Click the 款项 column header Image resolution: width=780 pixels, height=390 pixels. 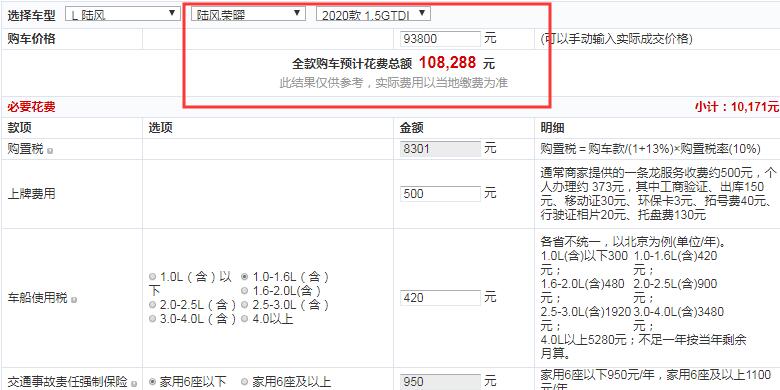tap(19, 128)
